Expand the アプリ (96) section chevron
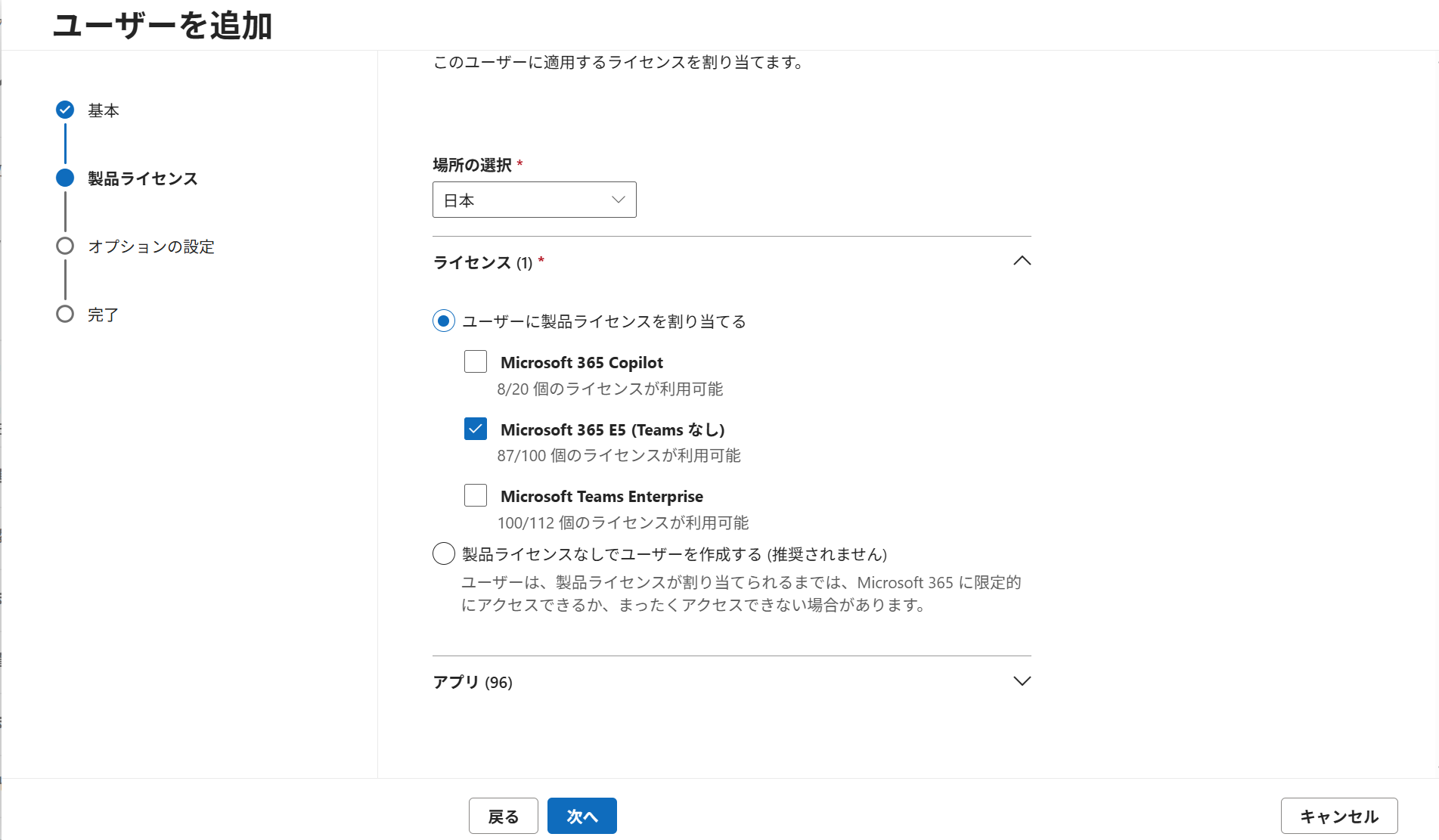 pos(1022,681)
